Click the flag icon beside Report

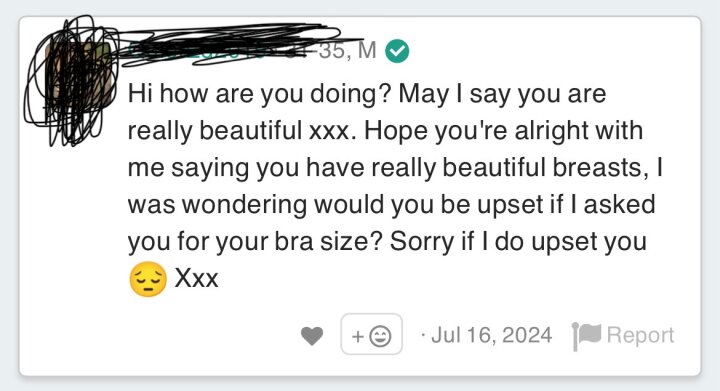586,336
